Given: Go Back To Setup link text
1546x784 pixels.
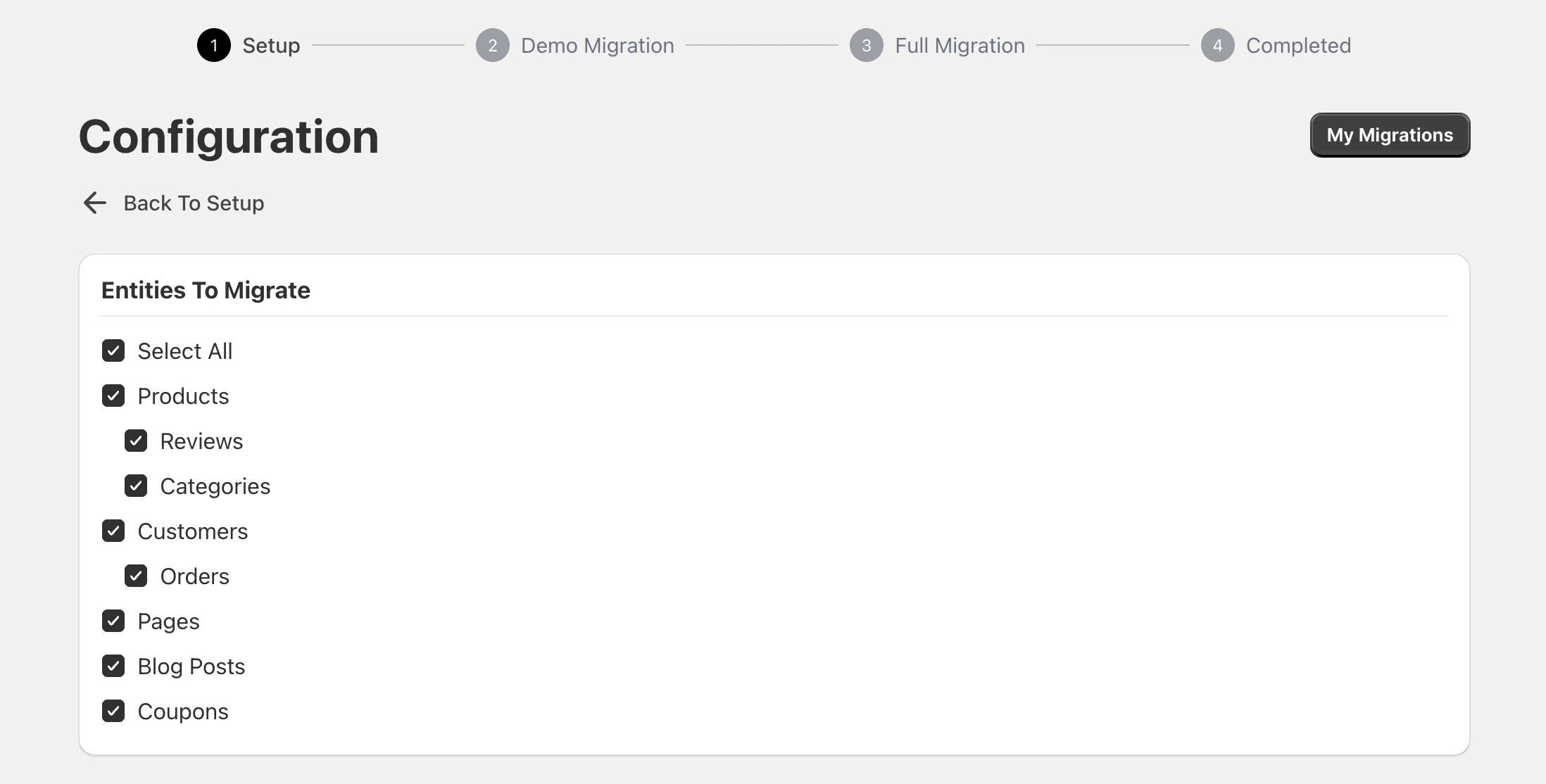Looking at the screenshot, I should tap(194, 203).
